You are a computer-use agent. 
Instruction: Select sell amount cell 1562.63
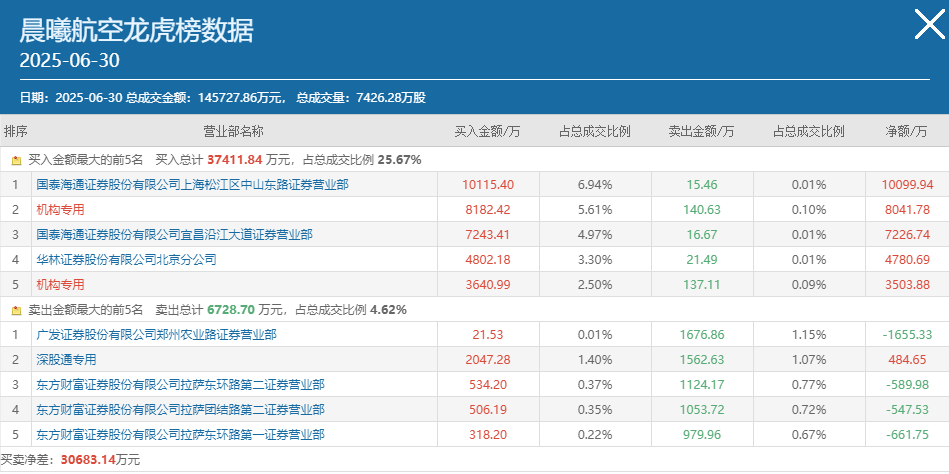(x=702, y=360)
